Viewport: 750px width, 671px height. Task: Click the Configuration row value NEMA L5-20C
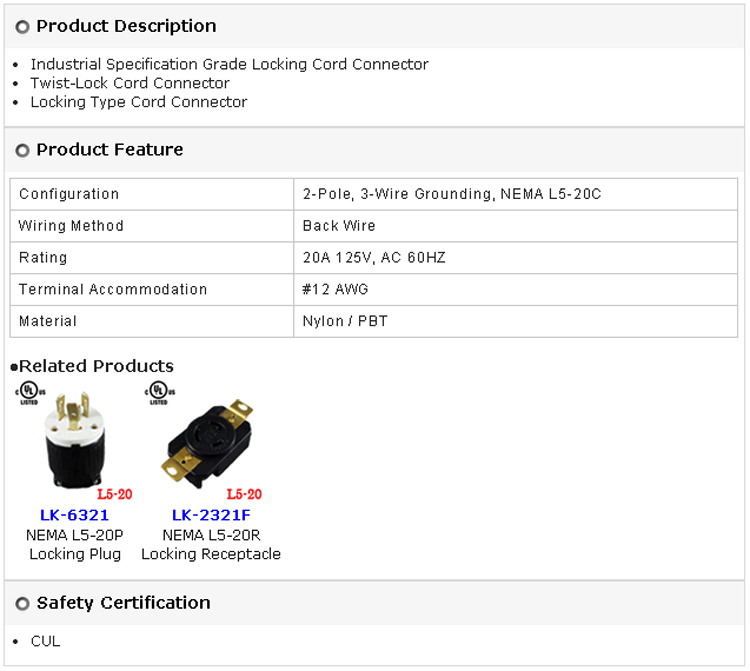452,194
